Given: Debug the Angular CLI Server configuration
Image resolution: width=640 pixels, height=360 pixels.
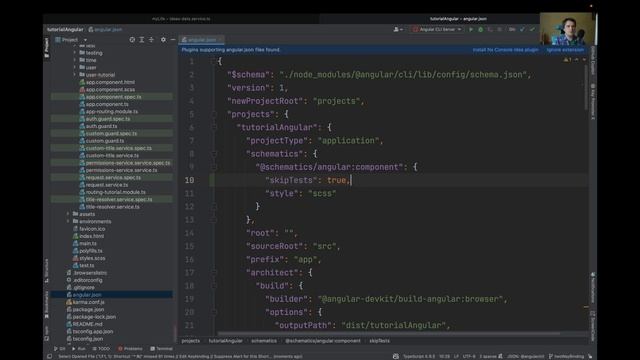Looking at the screenshot, I should [x=480, y=29].
